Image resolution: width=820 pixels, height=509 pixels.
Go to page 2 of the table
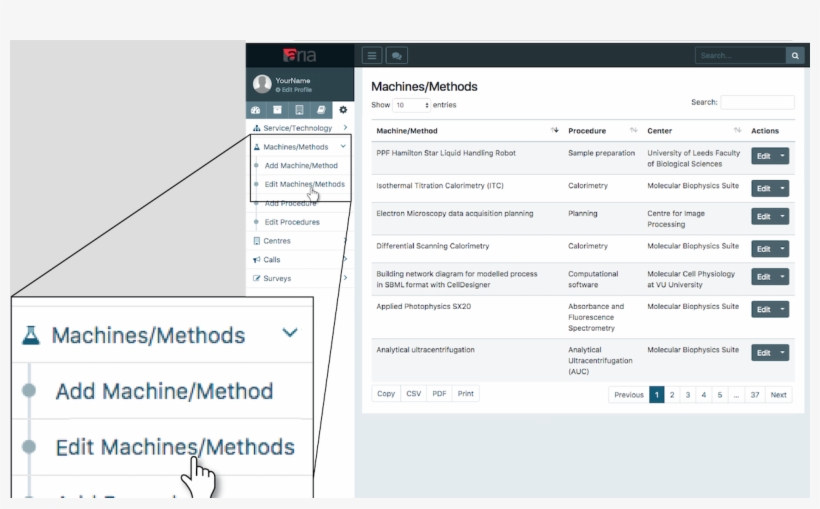(x=671, y=395)
